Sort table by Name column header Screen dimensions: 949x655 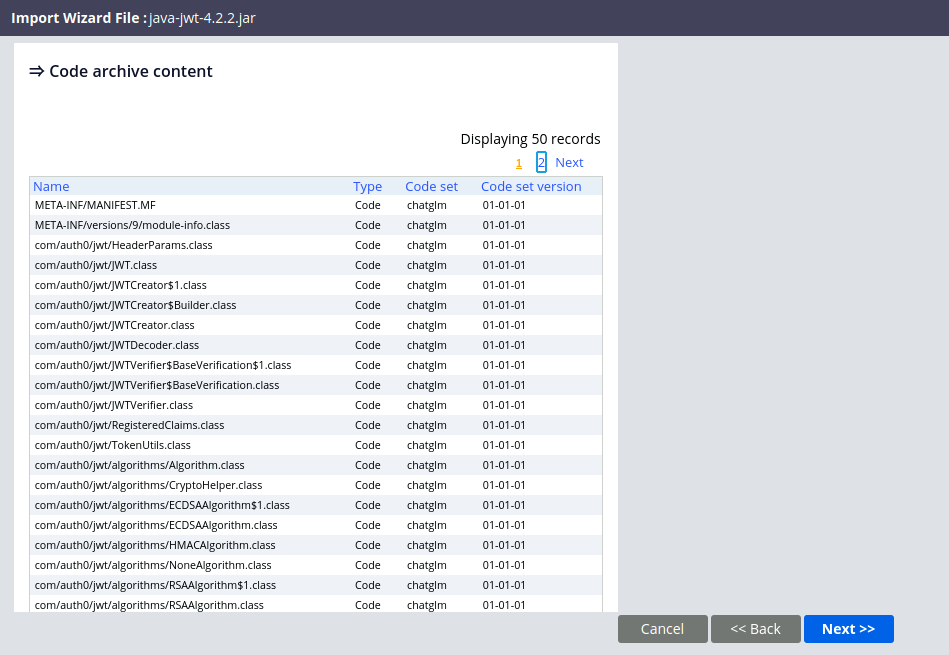[51, 186]
